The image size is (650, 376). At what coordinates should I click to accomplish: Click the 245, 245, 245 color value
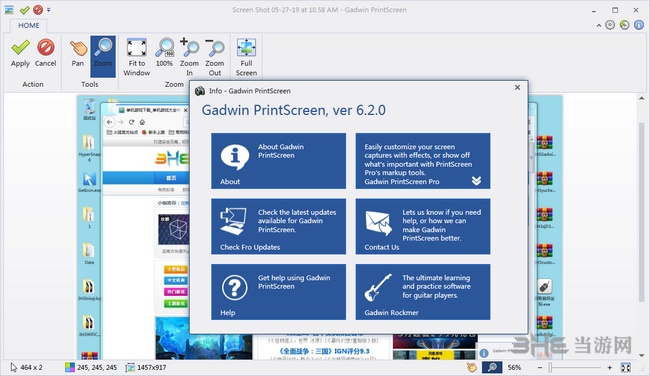point(97,367)
